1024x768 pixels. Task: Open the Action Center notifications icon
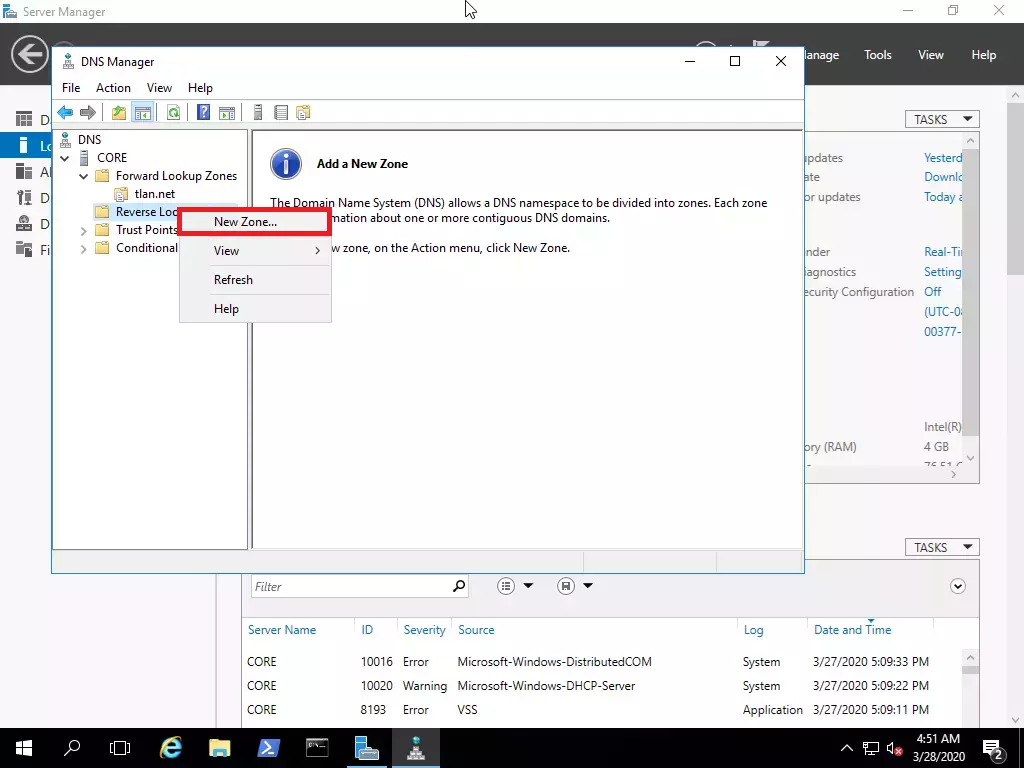click(x=993, y=748)
